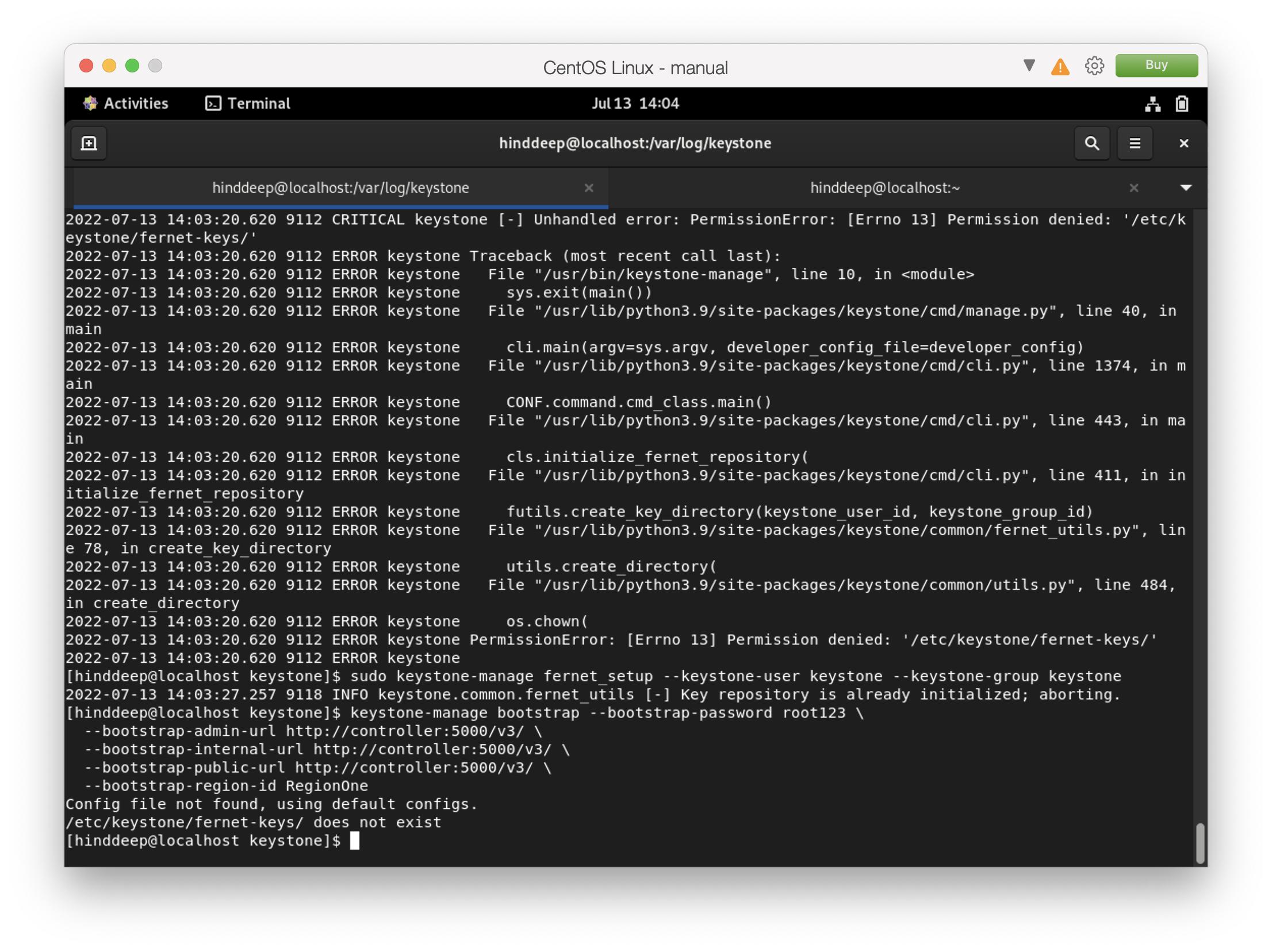
Task: Open a new terminal tab
Action: click(x=89, y=143)
